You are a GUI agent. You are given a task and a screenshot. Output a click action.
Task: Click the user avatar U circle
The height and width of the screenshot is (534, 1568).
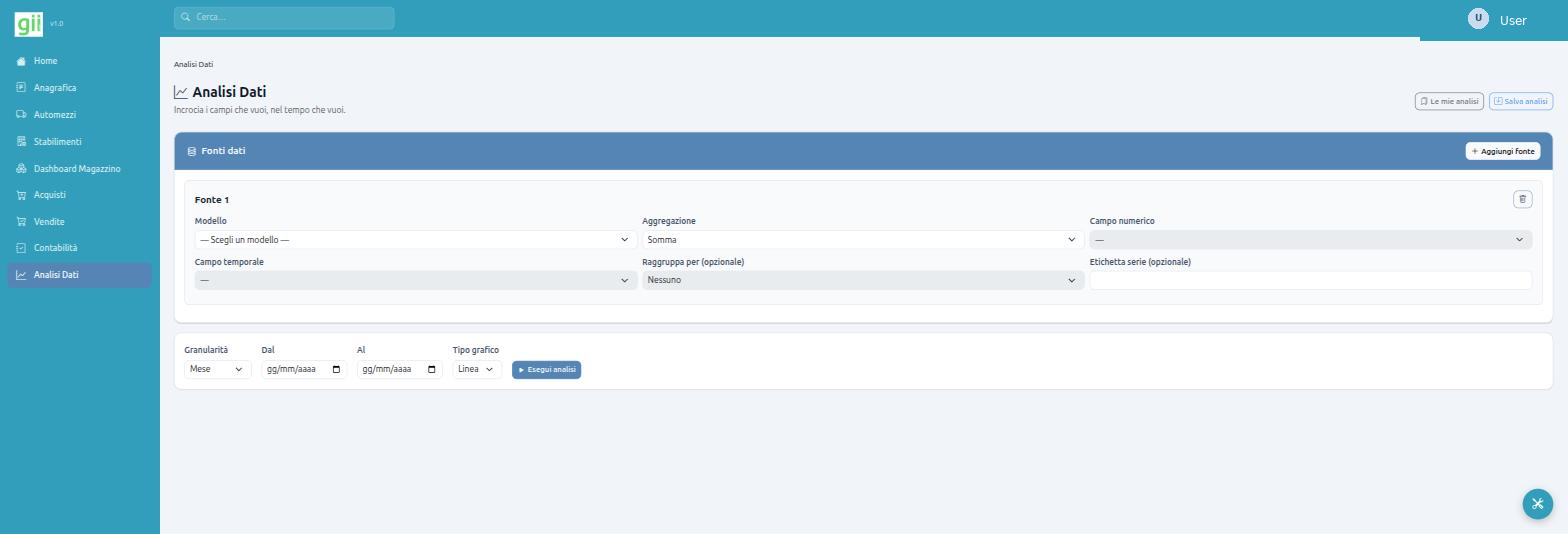coord(1478,18)
